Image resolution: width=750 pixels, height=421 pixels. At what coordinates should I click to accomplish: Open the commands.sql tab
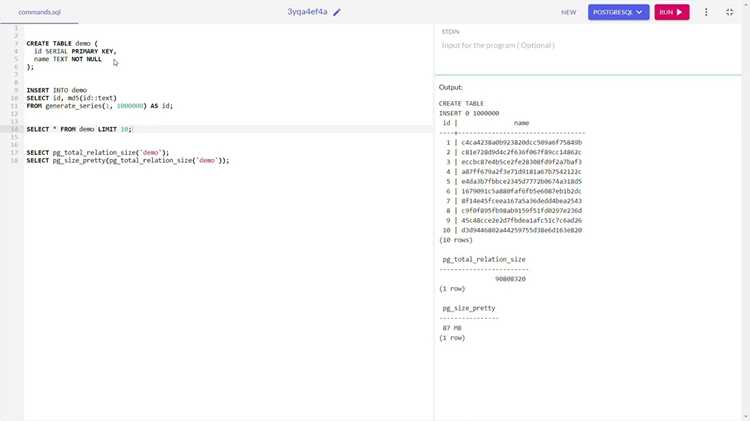point(39,12)
